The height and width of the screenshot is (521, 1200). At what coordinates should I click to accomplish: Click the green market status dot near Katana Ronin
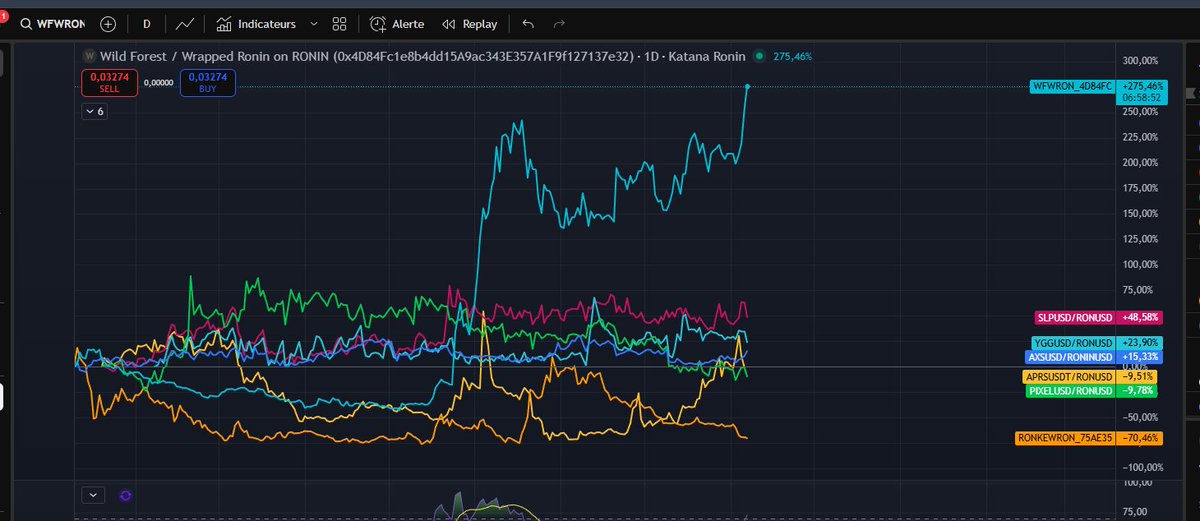click(760, 57)
